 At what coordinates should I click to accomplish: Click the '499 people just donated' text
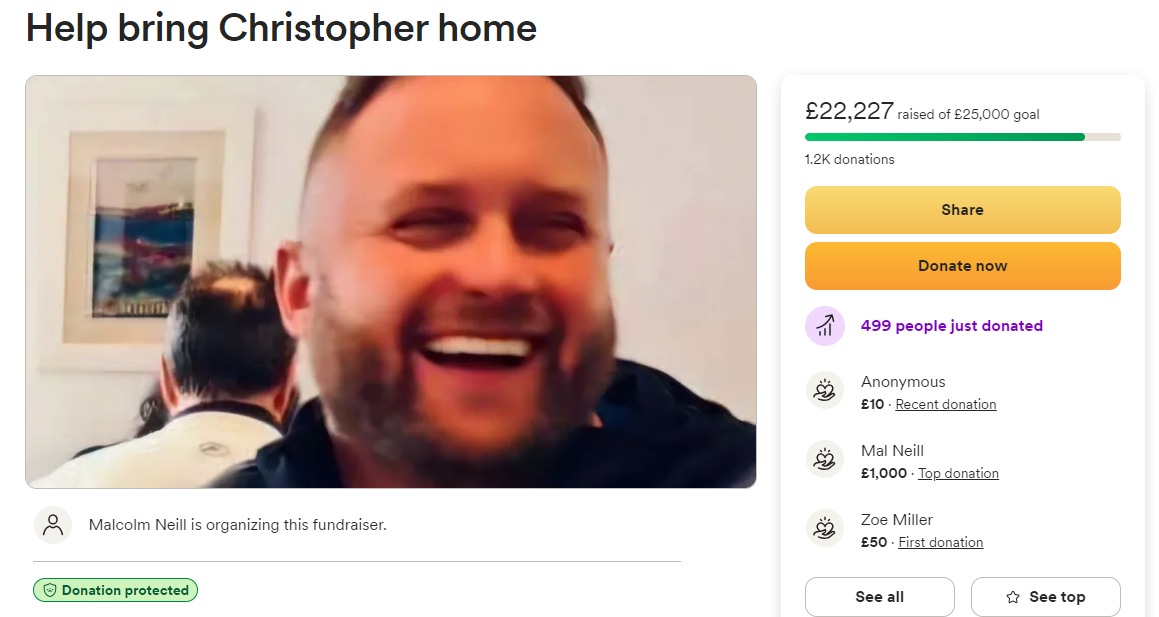coord(951,326)
